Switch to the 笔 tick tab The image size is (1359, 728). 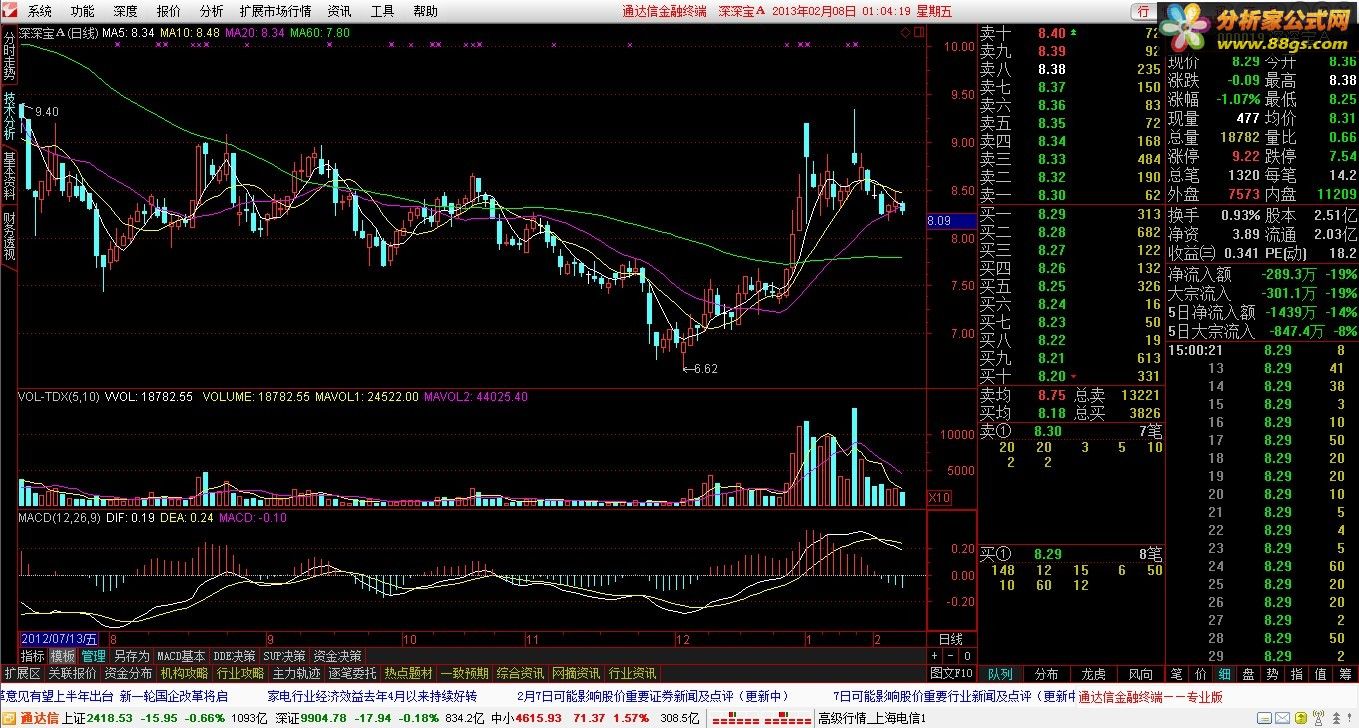[x=1176, y=674]
